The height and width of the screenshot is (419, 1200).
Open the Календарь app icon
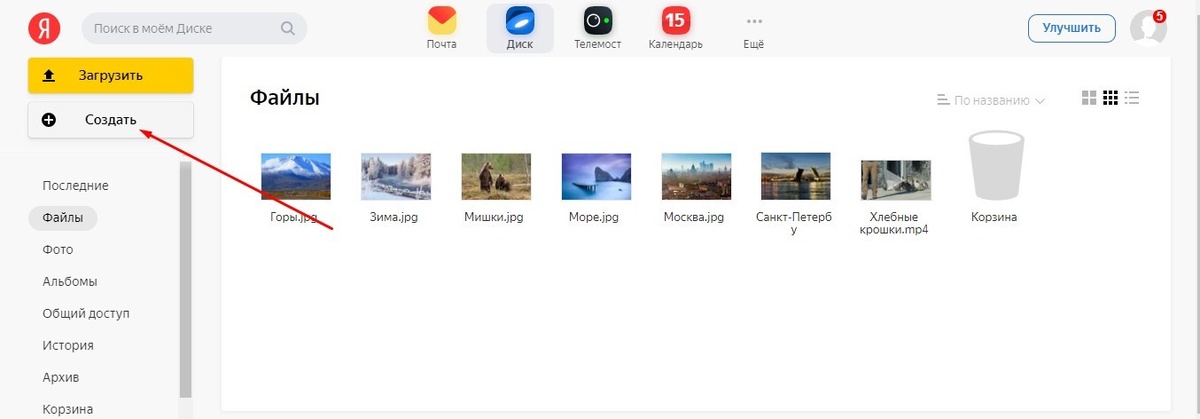point(676,21)
